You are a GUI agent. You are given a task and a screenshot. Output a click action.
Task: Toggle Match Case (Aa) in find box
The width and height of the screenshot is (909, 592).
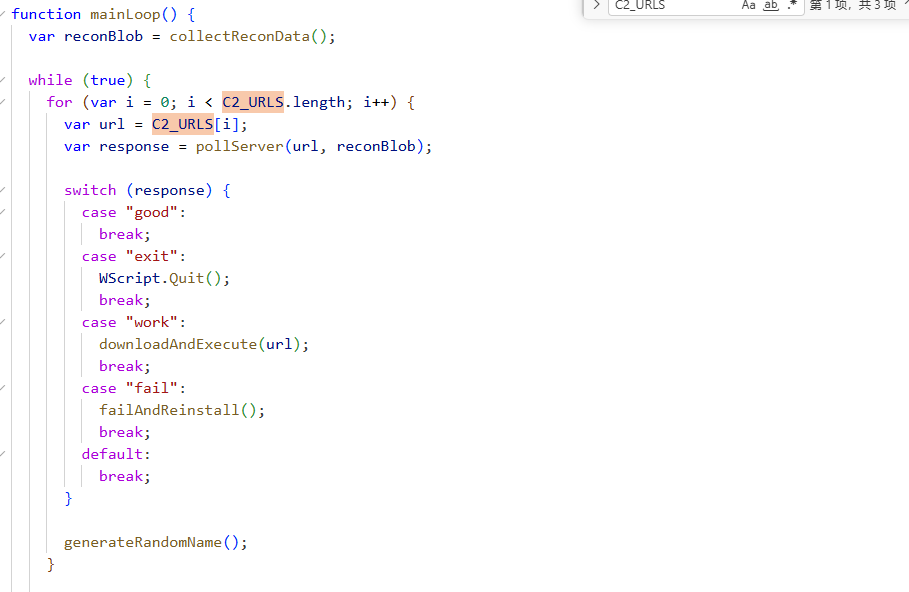tap(748, 5)
